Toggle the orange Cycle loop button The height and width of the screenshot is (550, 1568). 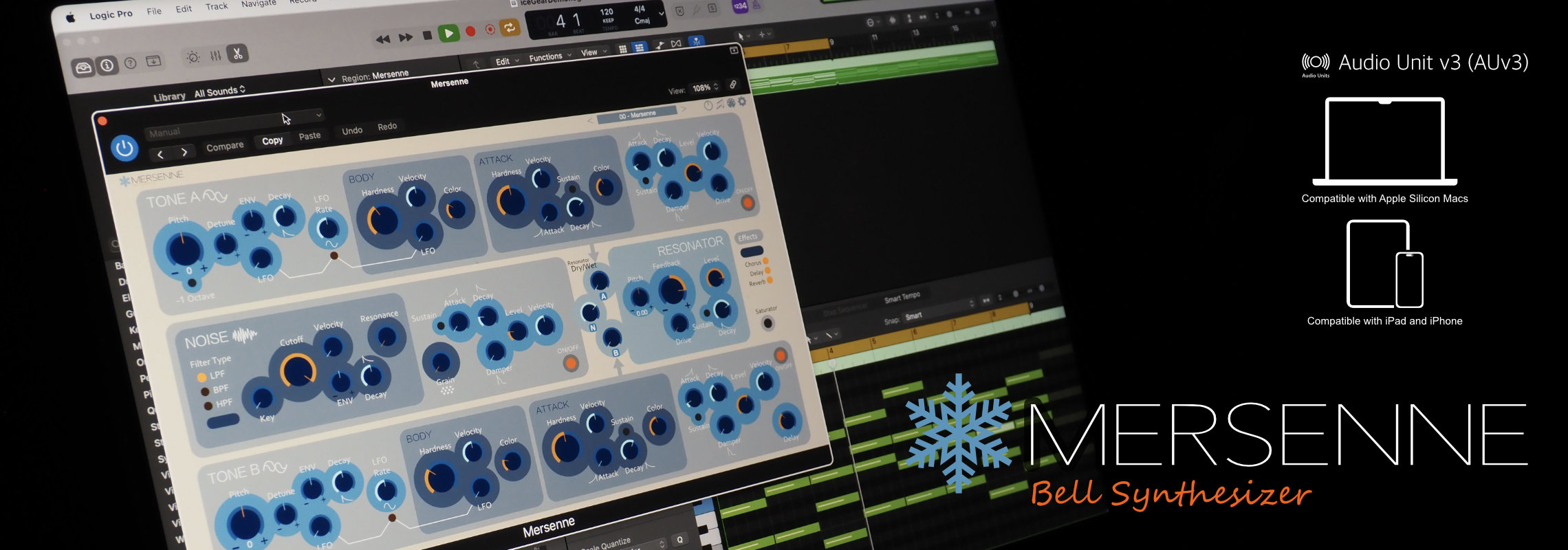pos(510,27)
